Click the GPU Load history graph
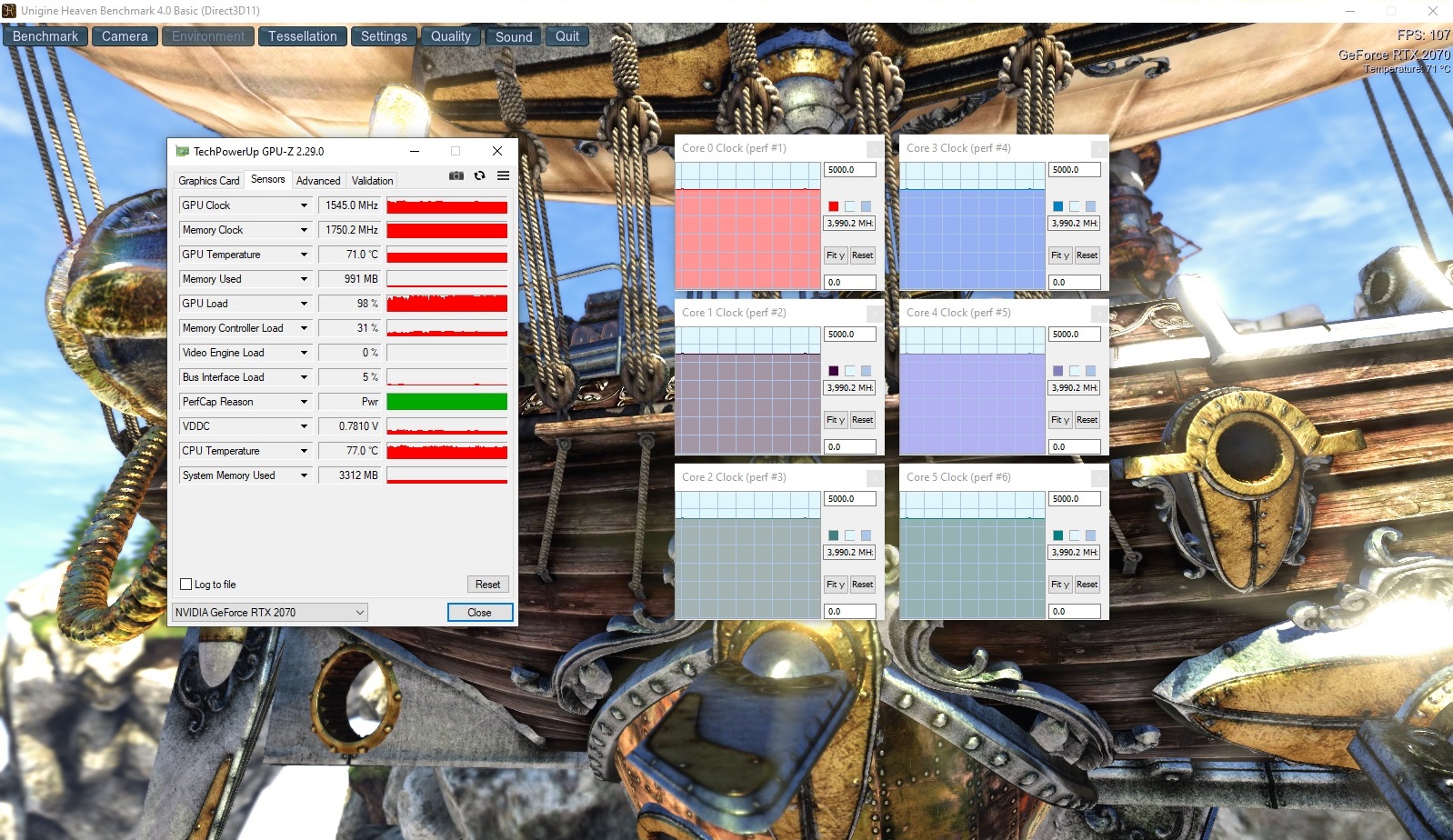 click(x=447, y=304)
